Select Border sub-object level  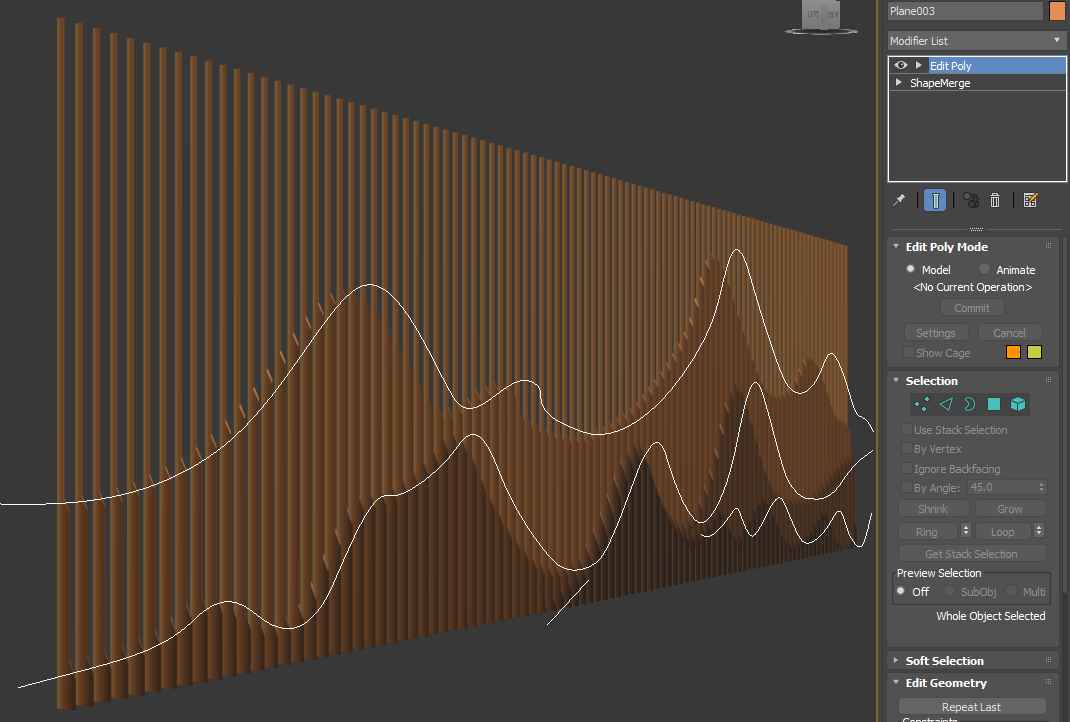pos(970,405)
